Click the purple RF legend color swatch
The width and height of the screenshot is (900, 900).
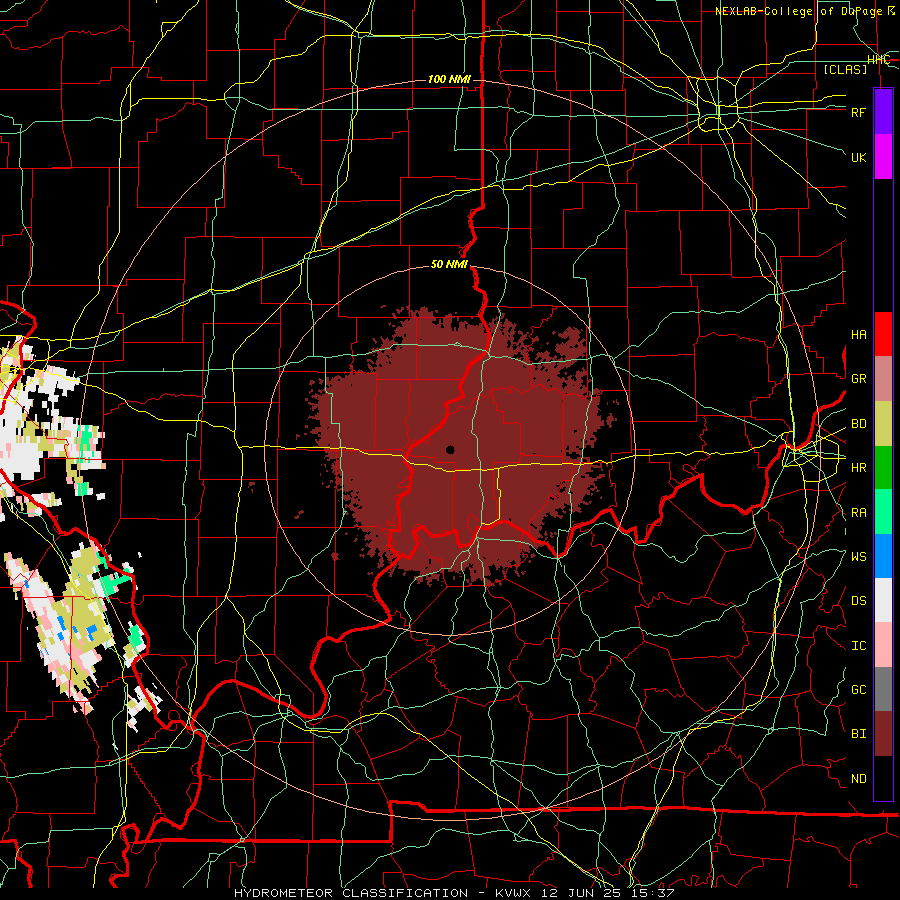(883, 112)
